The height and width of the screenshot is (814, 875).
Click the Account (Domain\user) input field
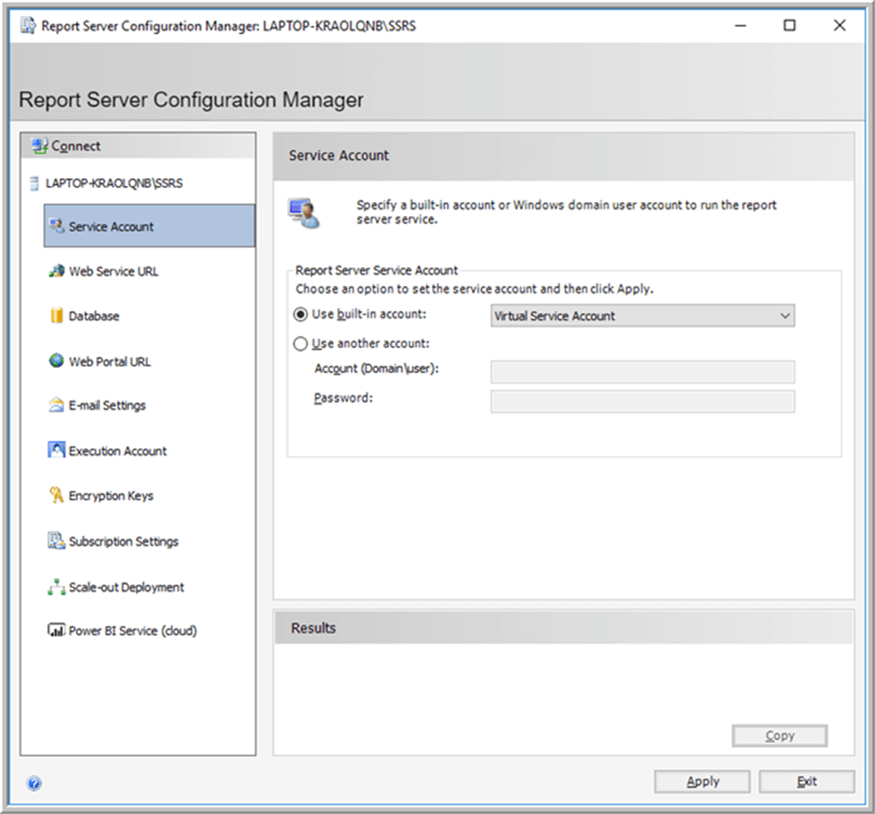coord(642,372)
